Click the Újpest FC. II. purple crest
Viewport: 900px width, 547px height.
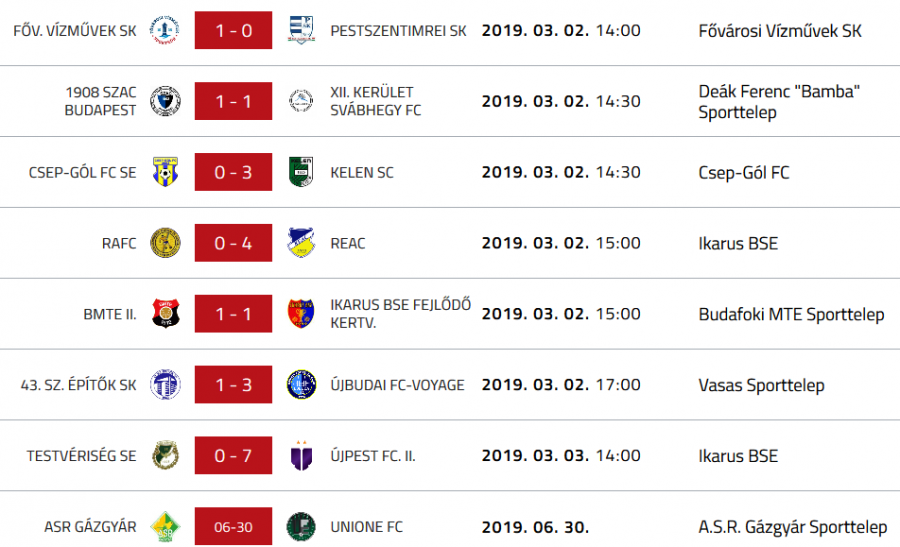click(x=301, y=456)
